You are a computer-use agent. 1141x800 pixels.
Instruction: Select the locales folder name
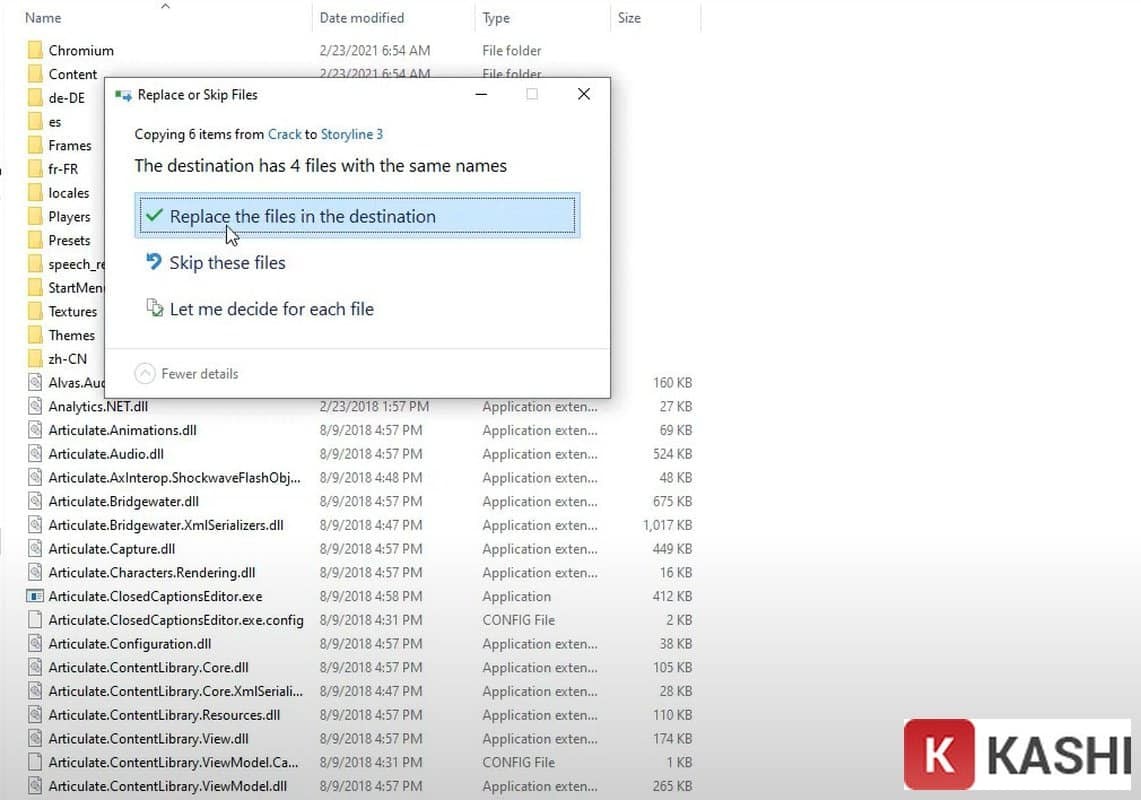click(68, 193)
